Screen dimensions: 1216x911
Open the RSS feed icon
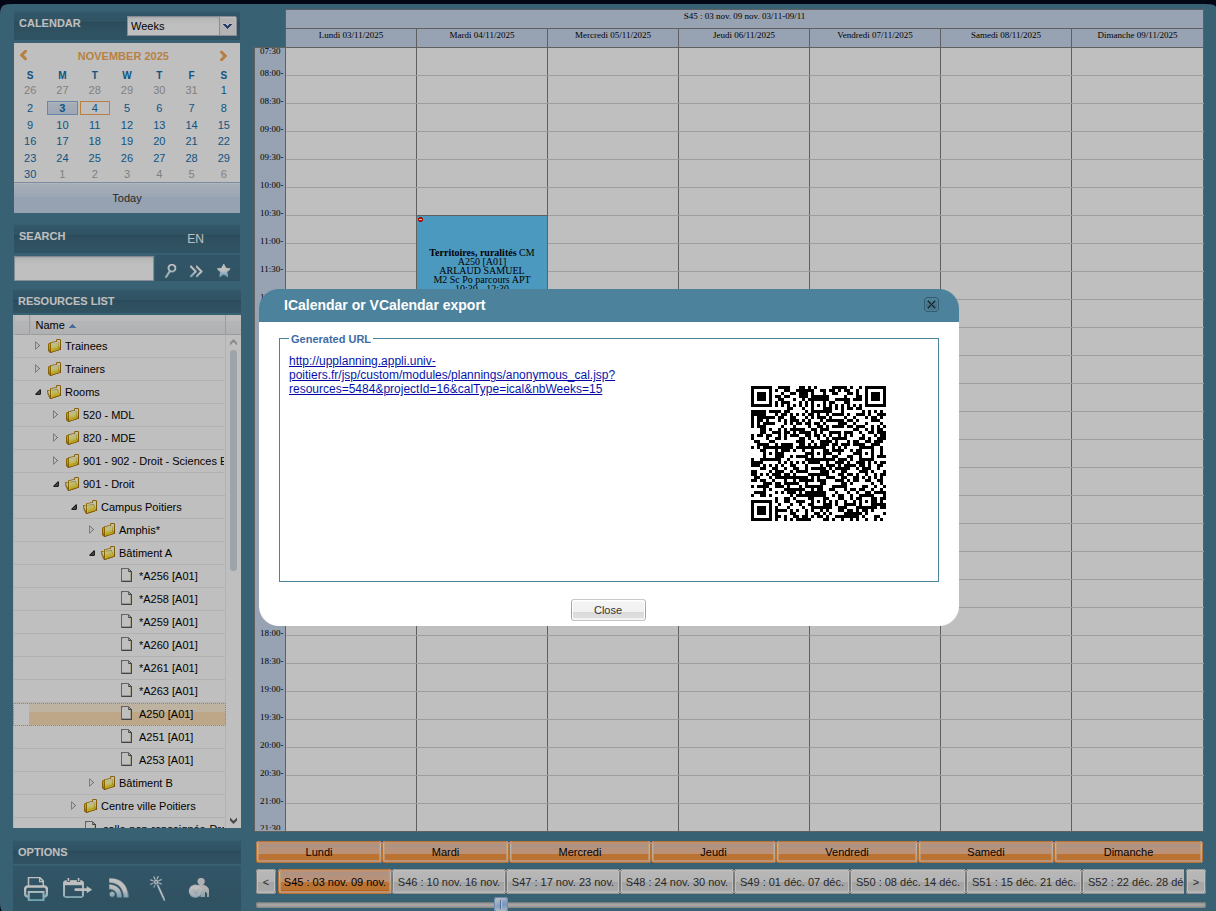click(119, 888)
